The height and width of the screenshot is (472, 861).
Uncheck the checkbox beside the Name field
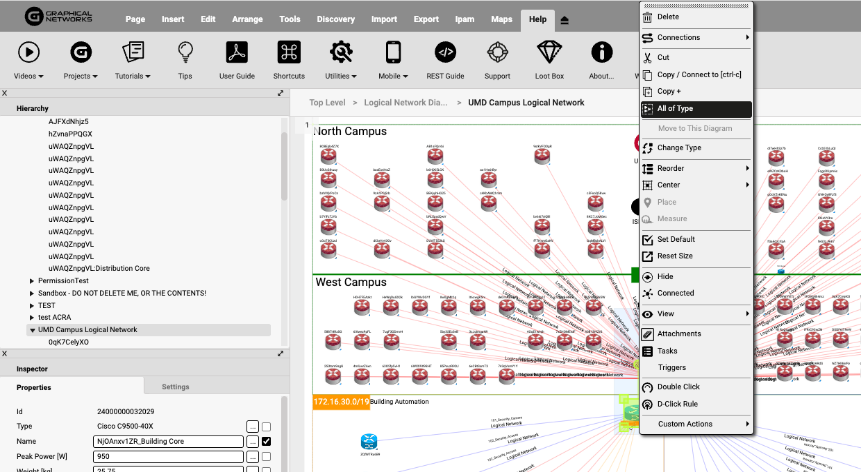266,441
